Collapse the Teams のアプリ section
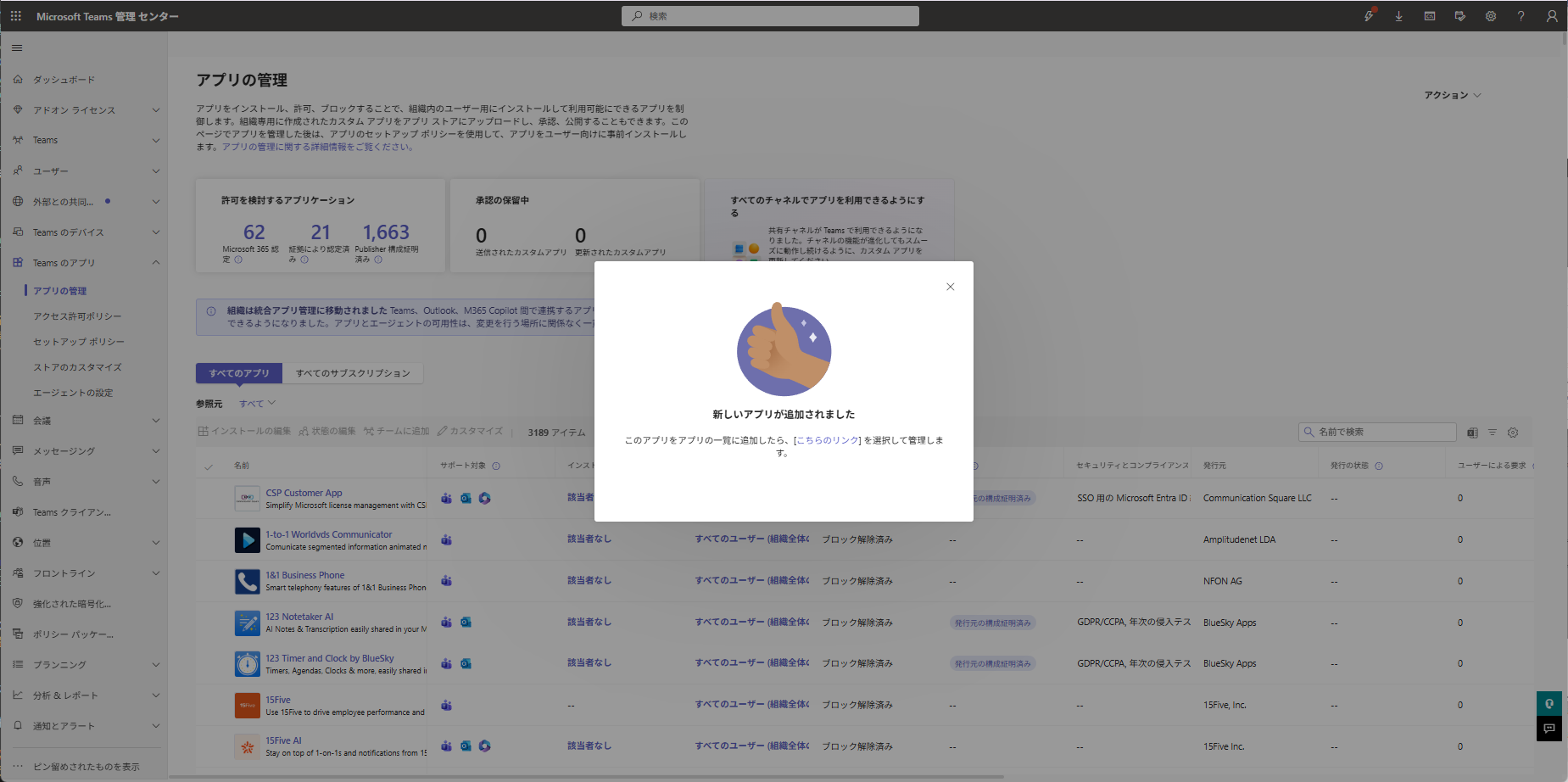 [156, 263]
